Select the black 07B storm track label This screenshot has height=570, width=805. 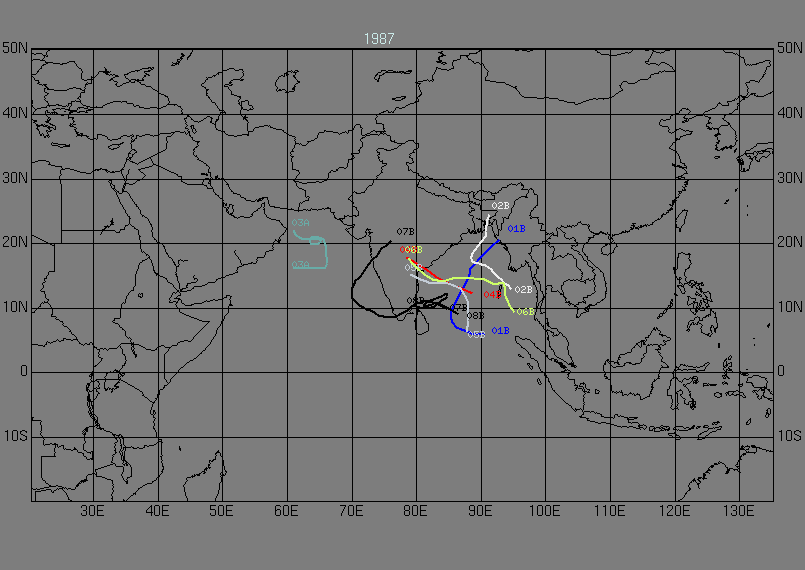point(405,232)
